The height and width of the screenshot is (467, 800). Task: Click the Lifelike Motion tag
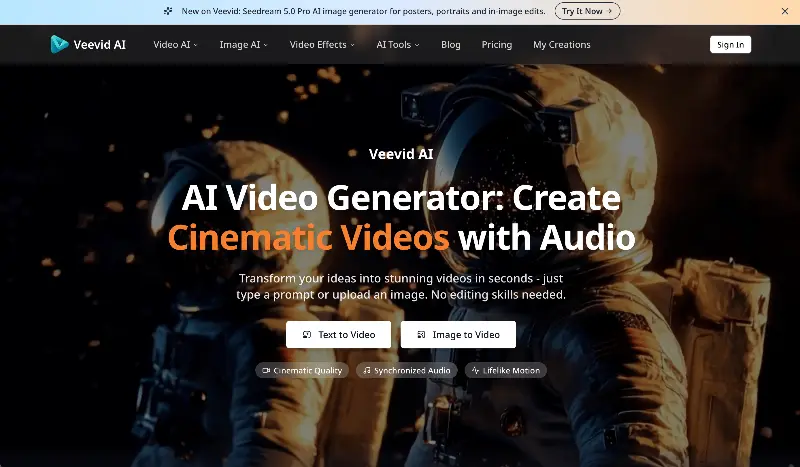coord(506,371)
